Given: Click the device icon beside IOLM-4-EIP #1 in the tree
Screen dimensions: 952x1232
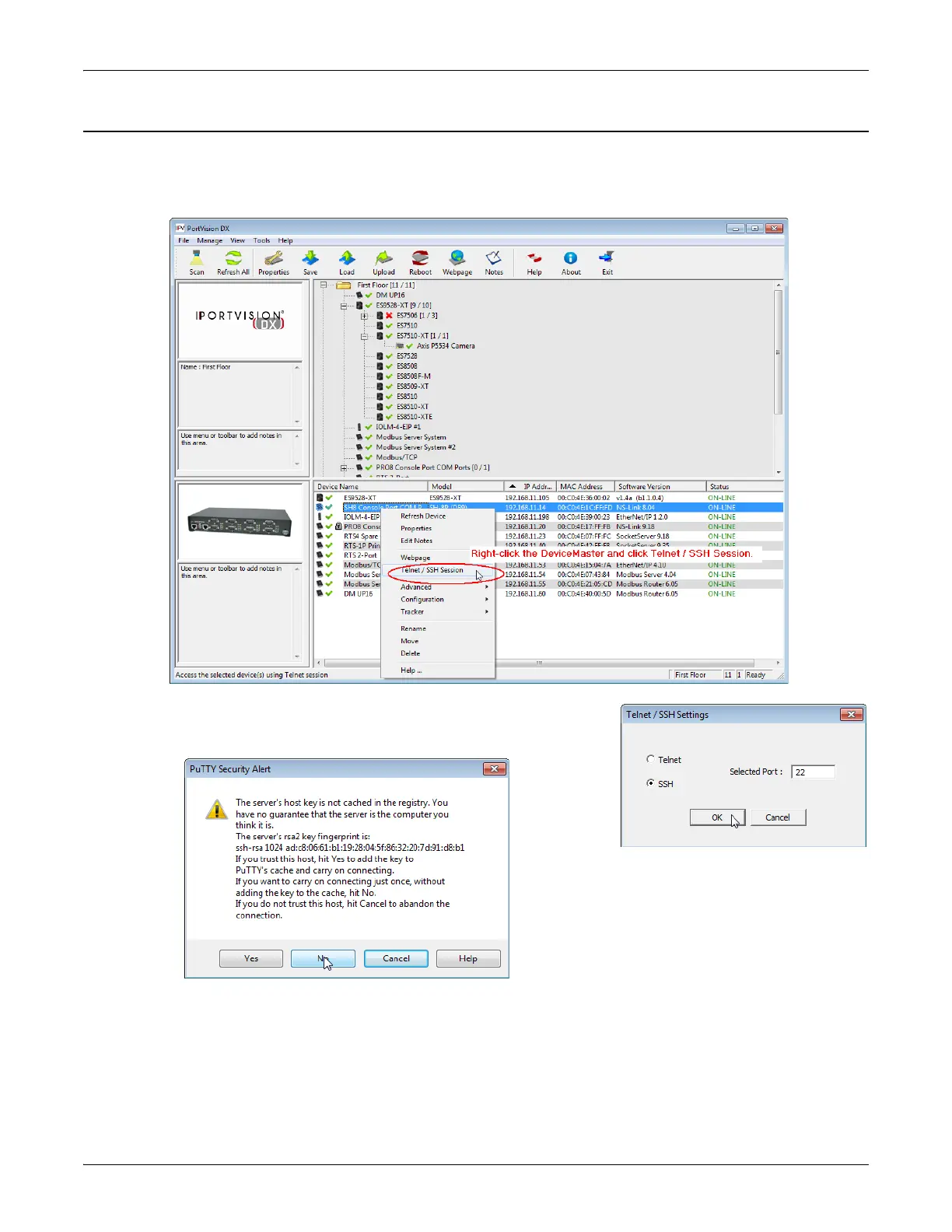Looking at the screenshot, I should click(359, 427).
